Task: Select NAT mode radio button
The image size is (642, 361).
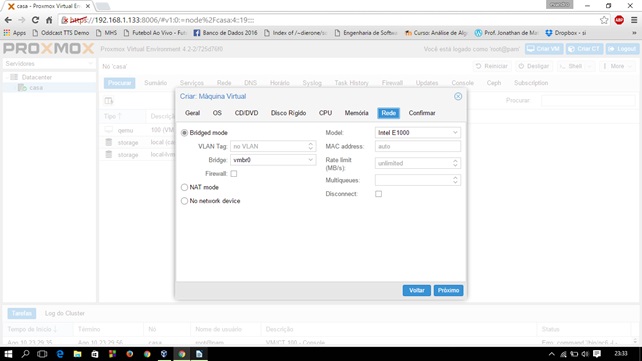Action: tap(184, 187)
